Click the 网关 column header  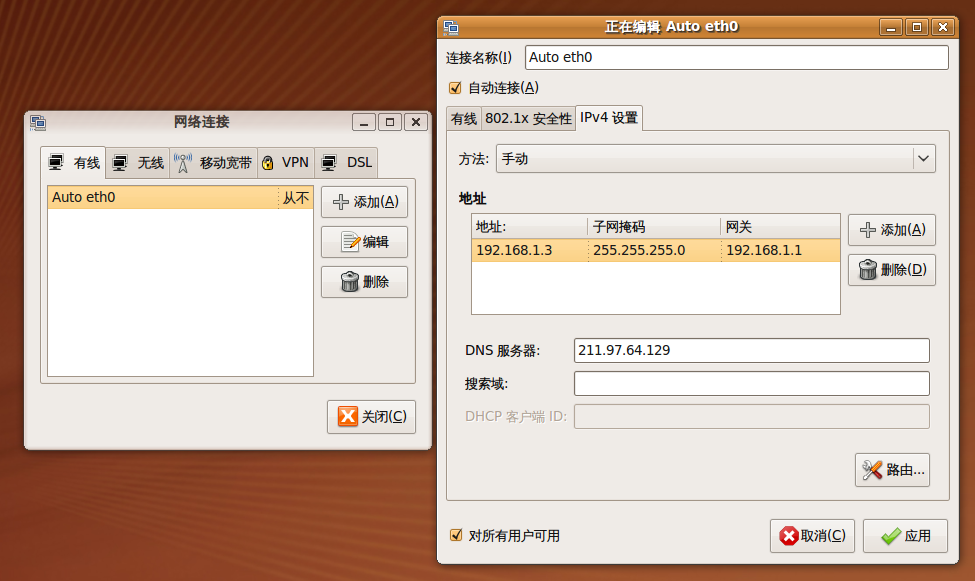click(x=780, y=227)
